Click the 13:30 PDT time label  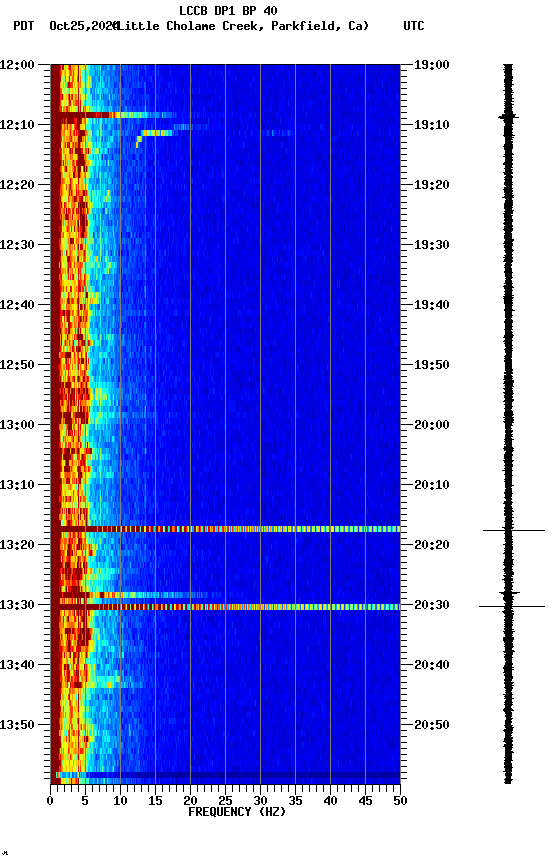click(17, 606)
